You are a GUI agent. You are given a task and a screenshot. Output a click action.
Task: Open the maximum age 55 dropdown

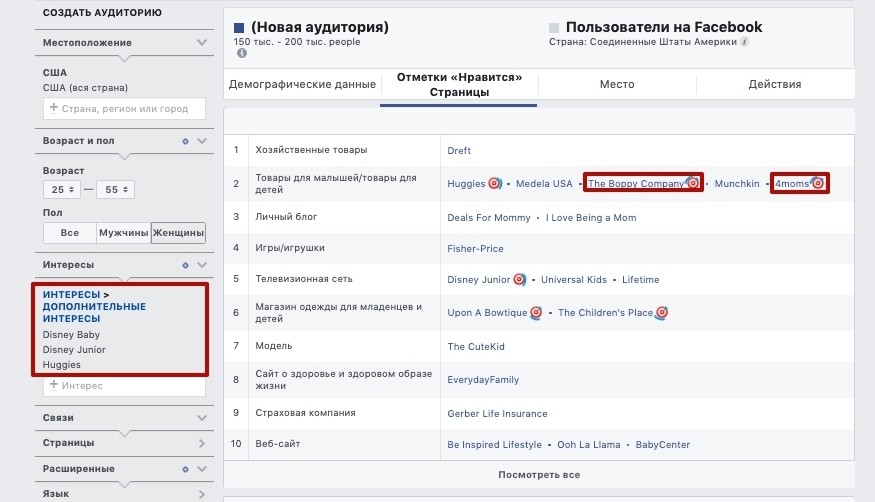coord(116,190)
